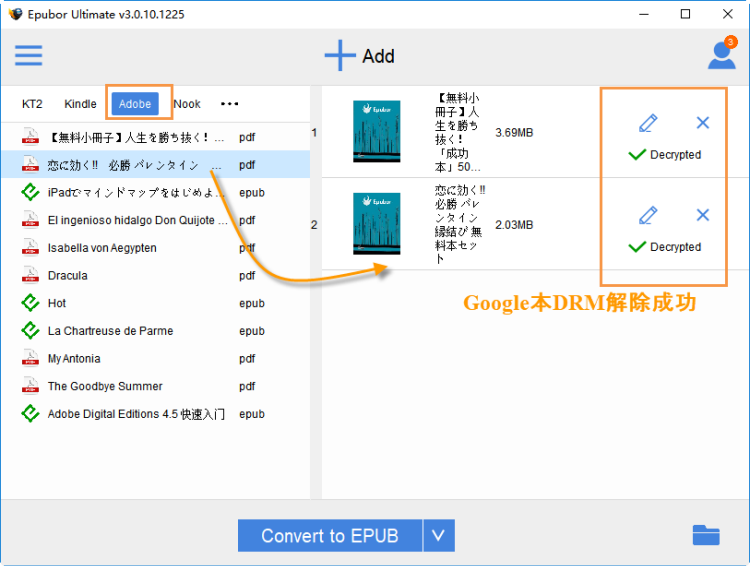Open cover thumbnail of second converted book
Image resolution: width=750 pixels, height=566 pixels.
(x=376, y=223)
